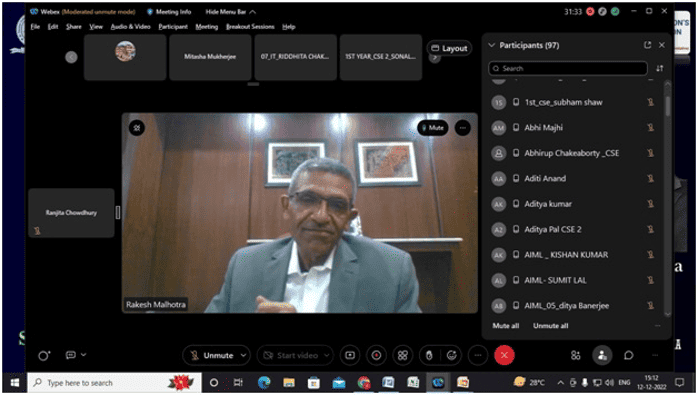
Task: Open the Apps icon in bottom bar
Action: pyautogui.click(x=576, y=356)
